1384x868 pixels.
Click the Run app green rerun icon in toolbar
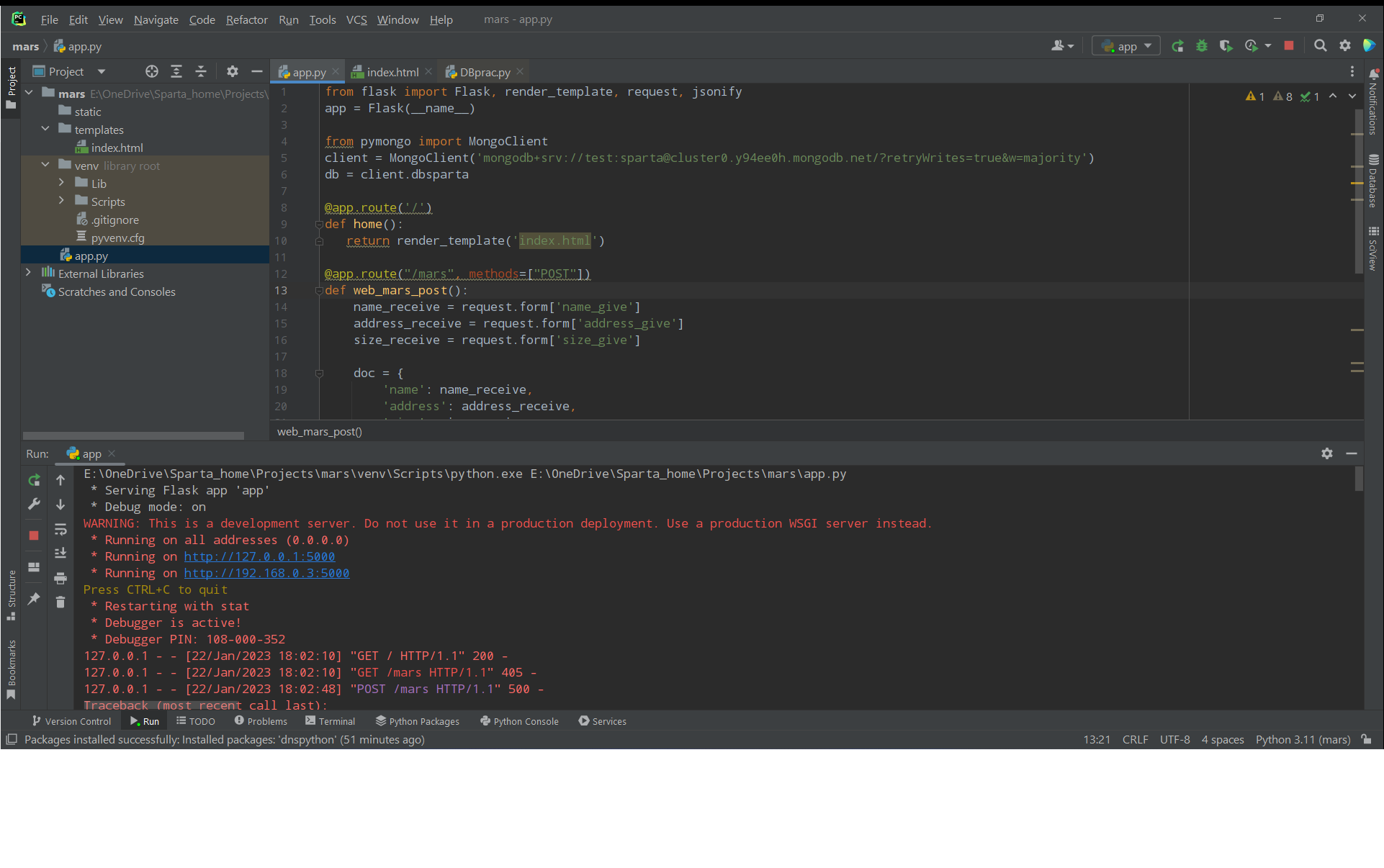1177,46
